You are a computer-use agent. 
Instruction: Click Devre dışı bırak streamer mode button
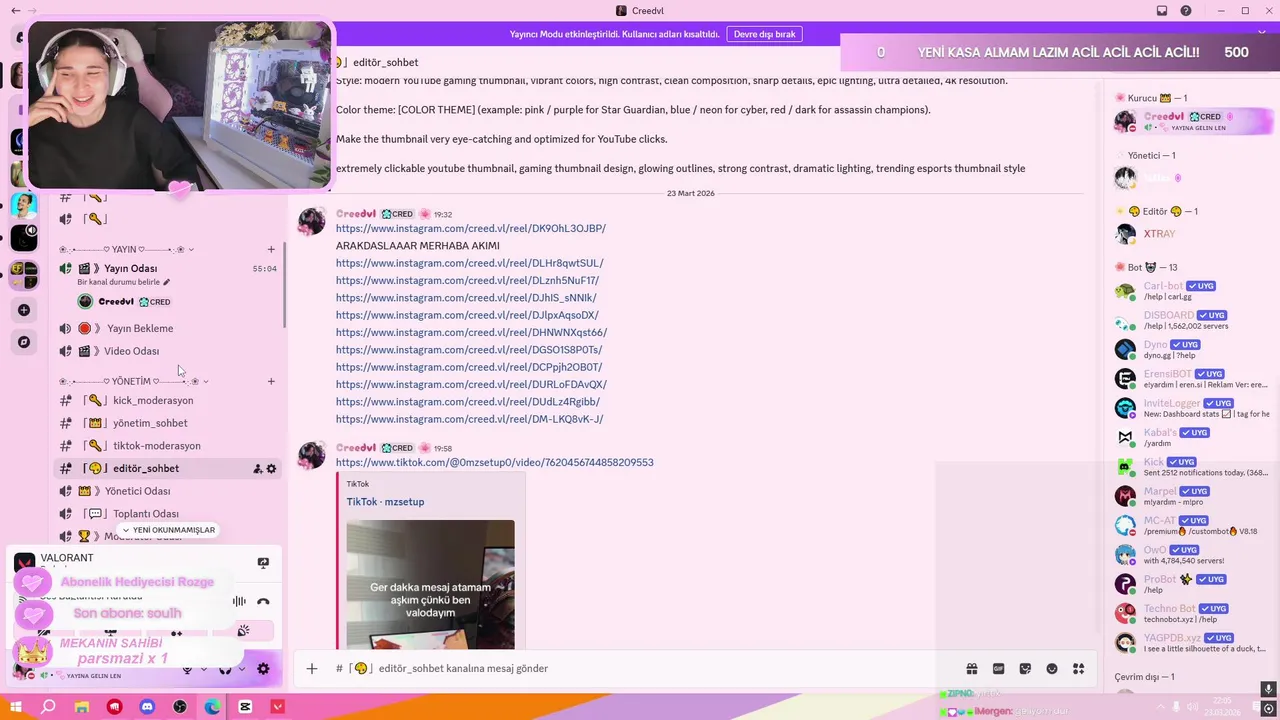point(765,34)
